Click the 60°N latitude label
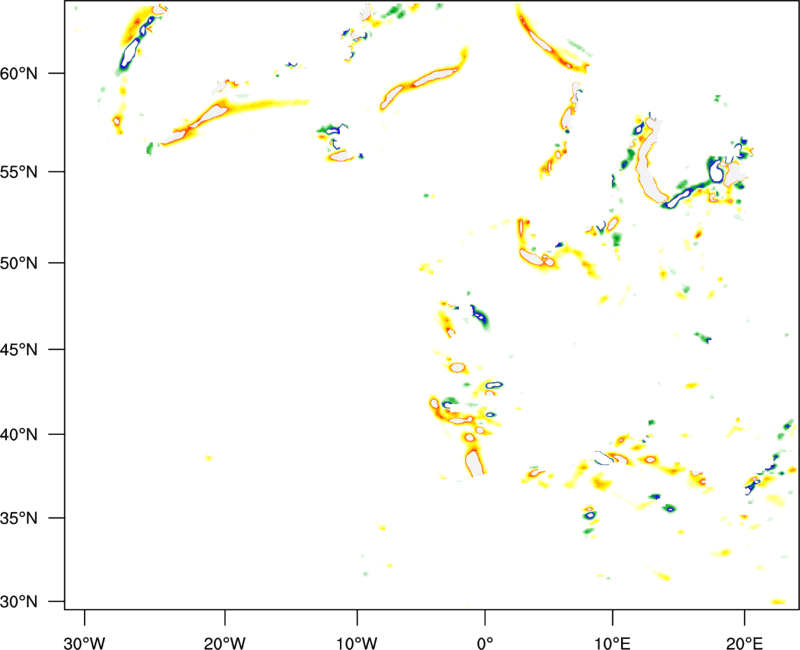The image size is (800, 650). [19, 74]
